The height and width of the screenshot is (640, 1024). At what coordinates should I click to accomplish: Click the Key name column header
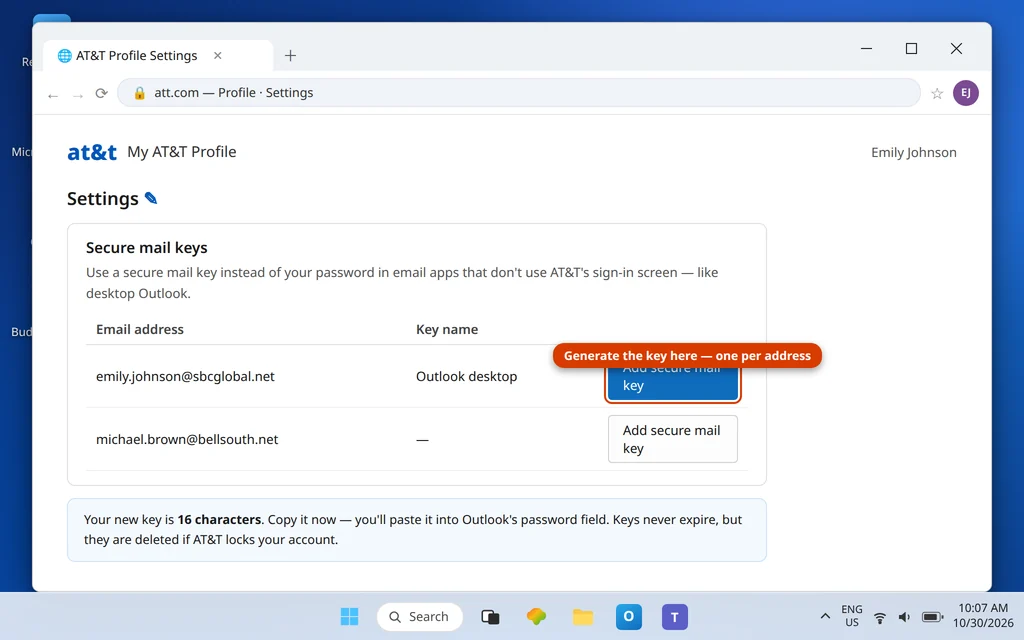tap(447, 329)
